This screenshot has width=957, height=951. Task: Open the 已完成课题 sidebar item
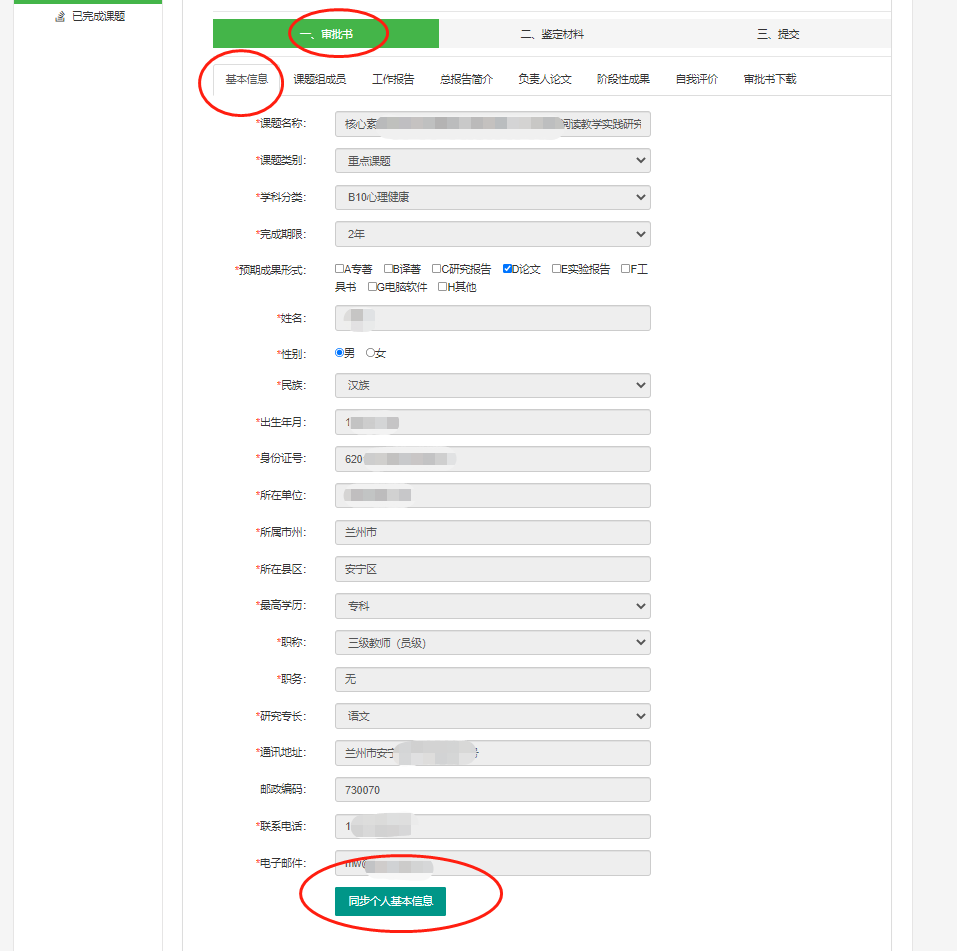[97, 16]
